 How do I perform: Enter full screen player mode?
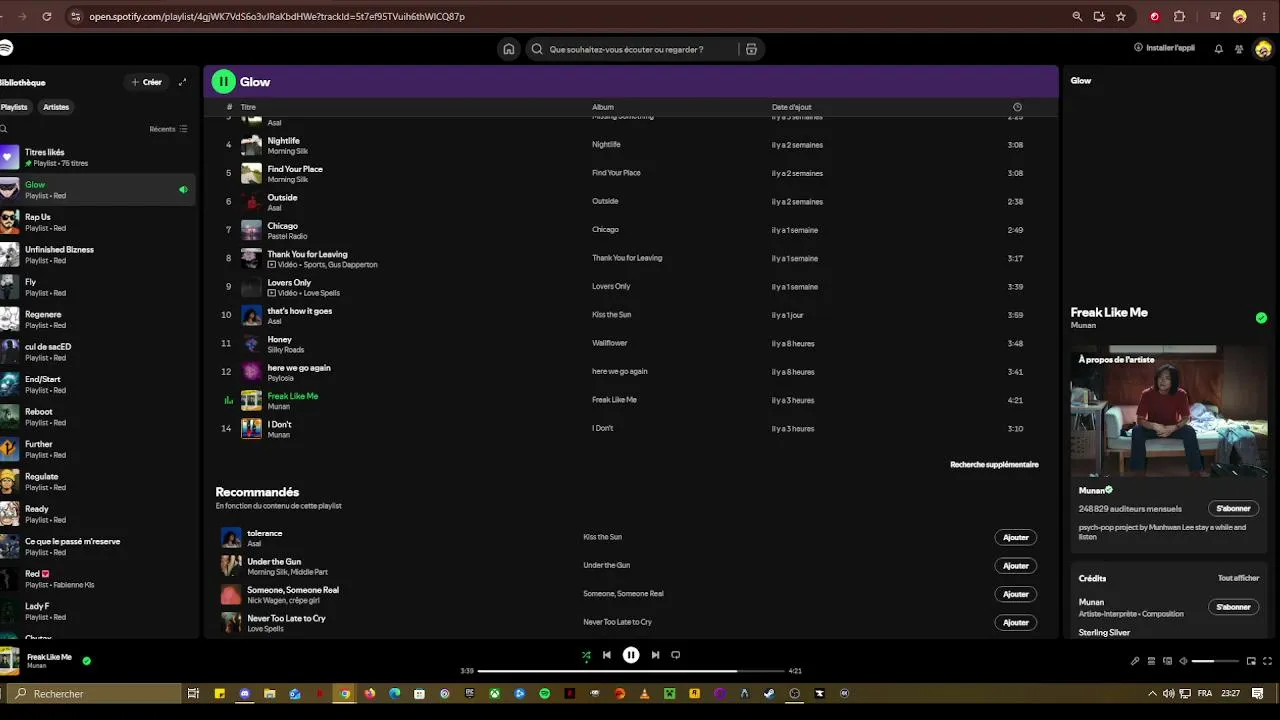(1268, 661)
